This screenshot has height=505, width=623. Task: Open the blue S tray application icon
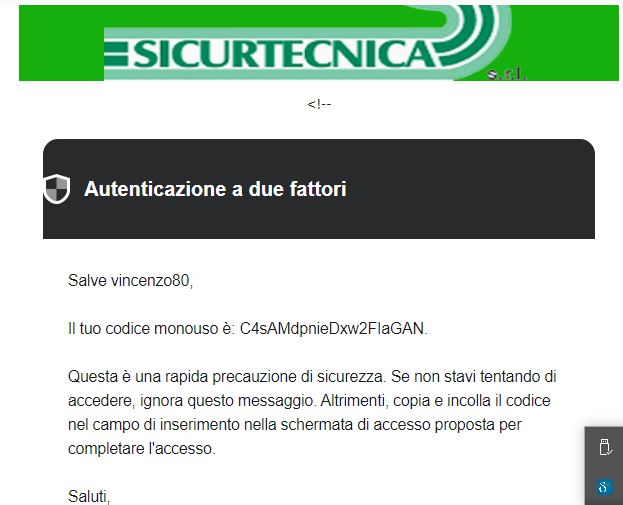605,487
